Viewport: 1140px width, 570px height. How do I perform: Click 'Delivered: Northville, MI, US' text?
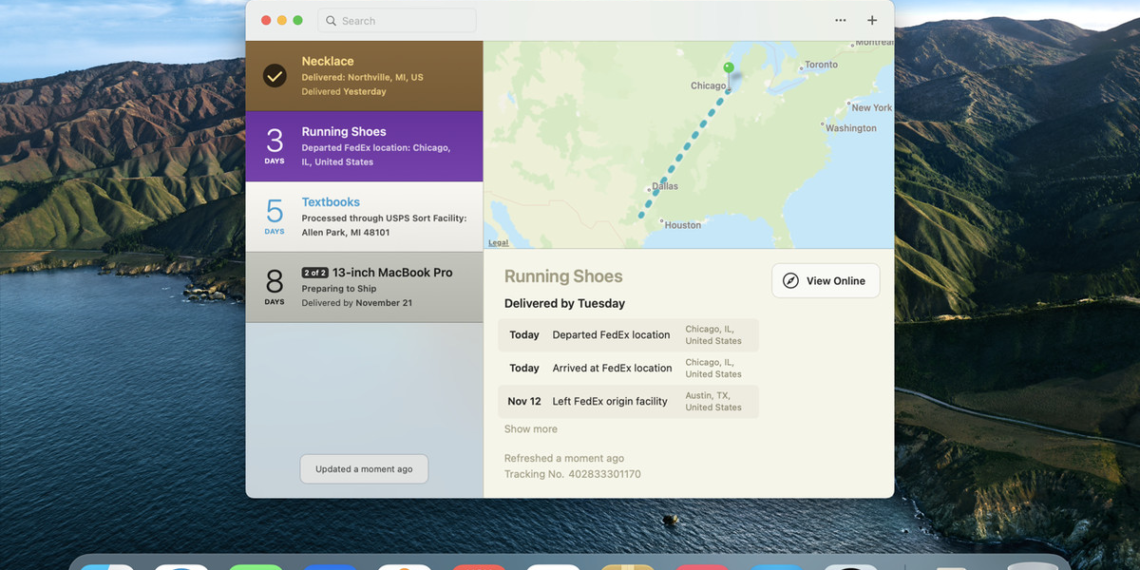pyautogui.click(x=362, y=77)
